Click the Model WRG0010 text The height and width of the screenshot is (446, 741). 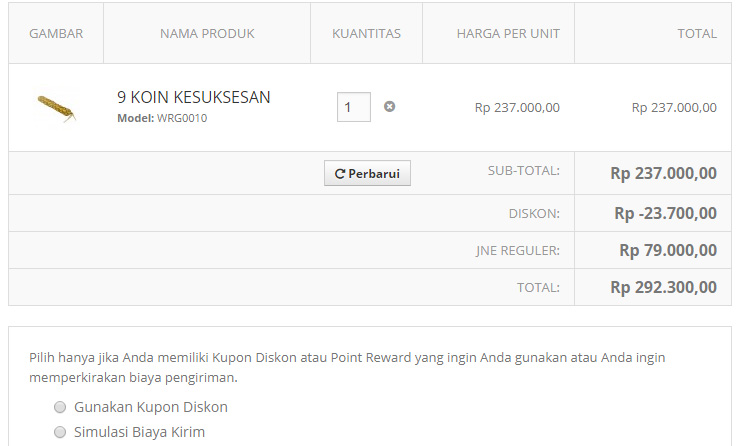[162, 118]
